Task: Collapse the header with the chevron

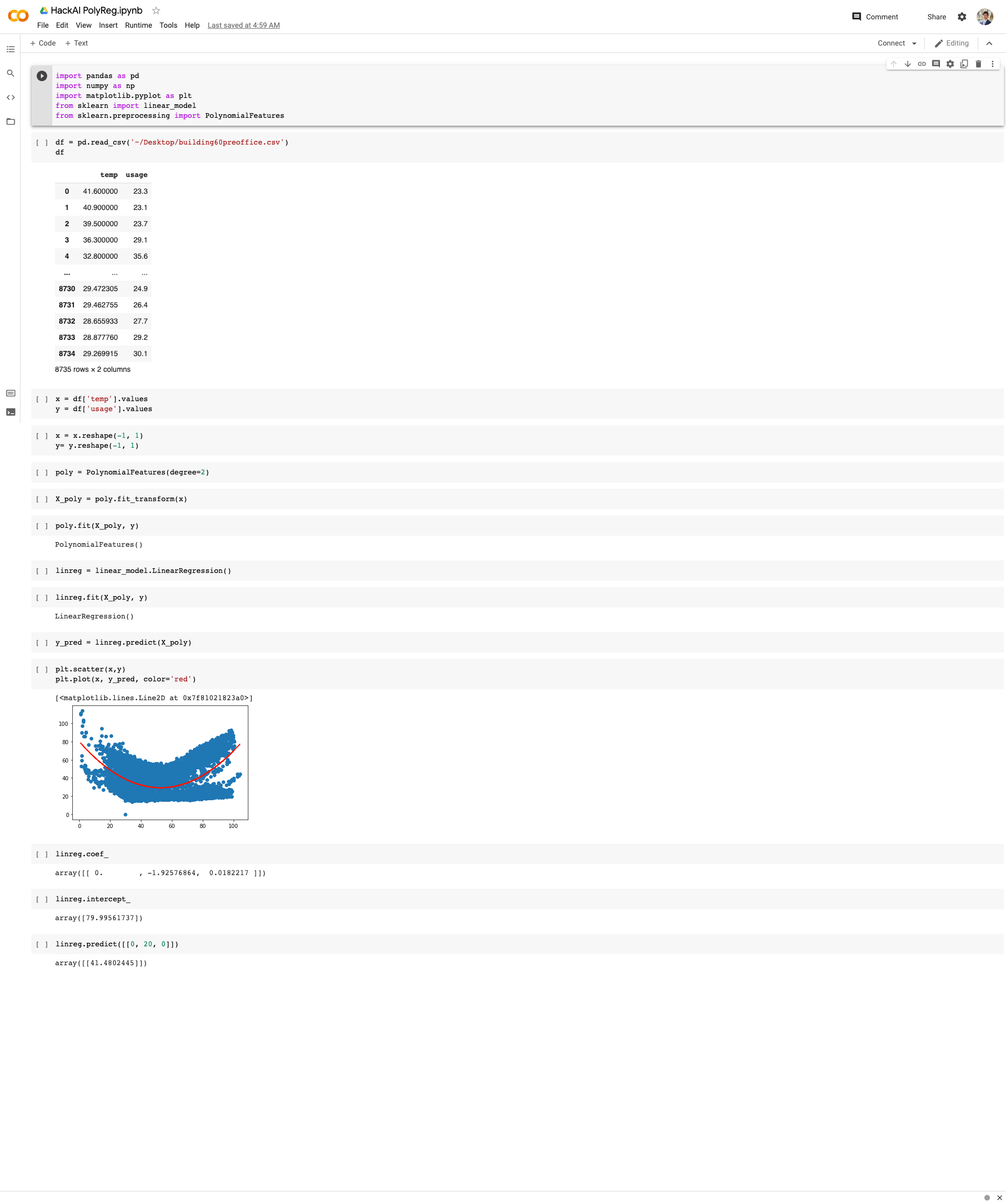Action: [989, 43]
